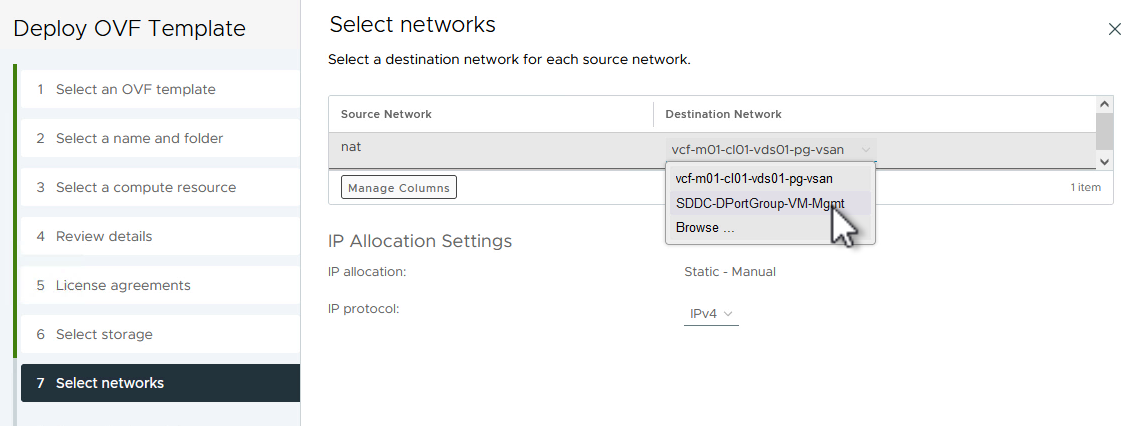
Task: Click the Static - Manual IP allocation value
Action: [730, 272]
